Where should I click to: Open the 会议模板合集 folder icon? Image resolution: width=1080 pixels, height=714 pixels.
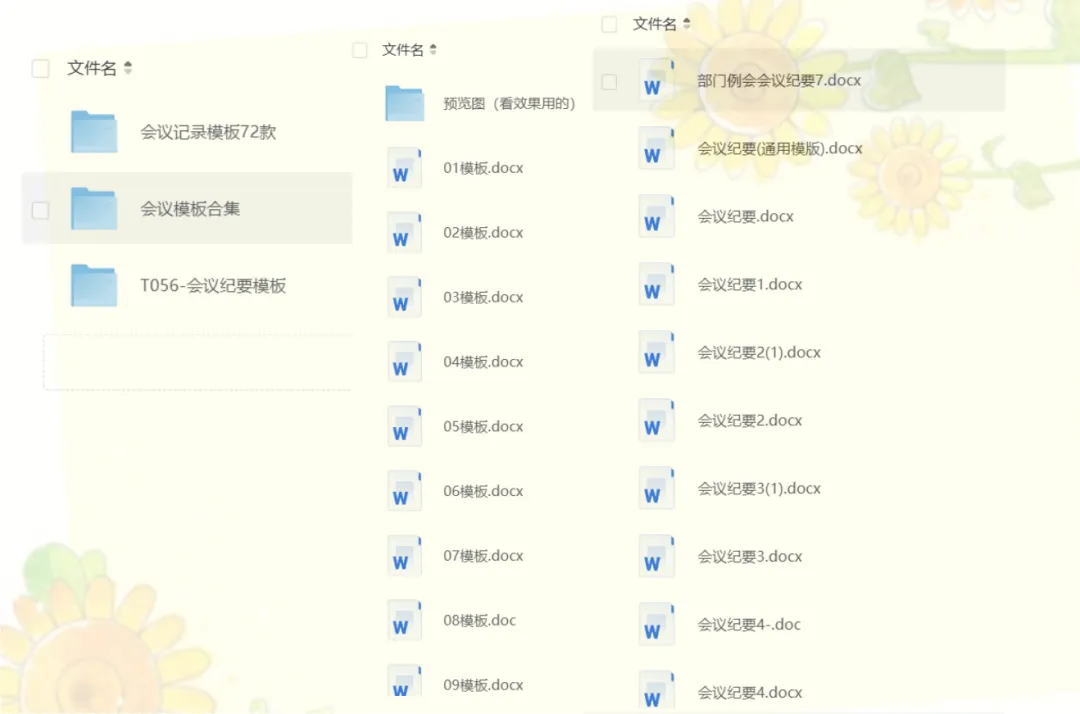[94, 209]
